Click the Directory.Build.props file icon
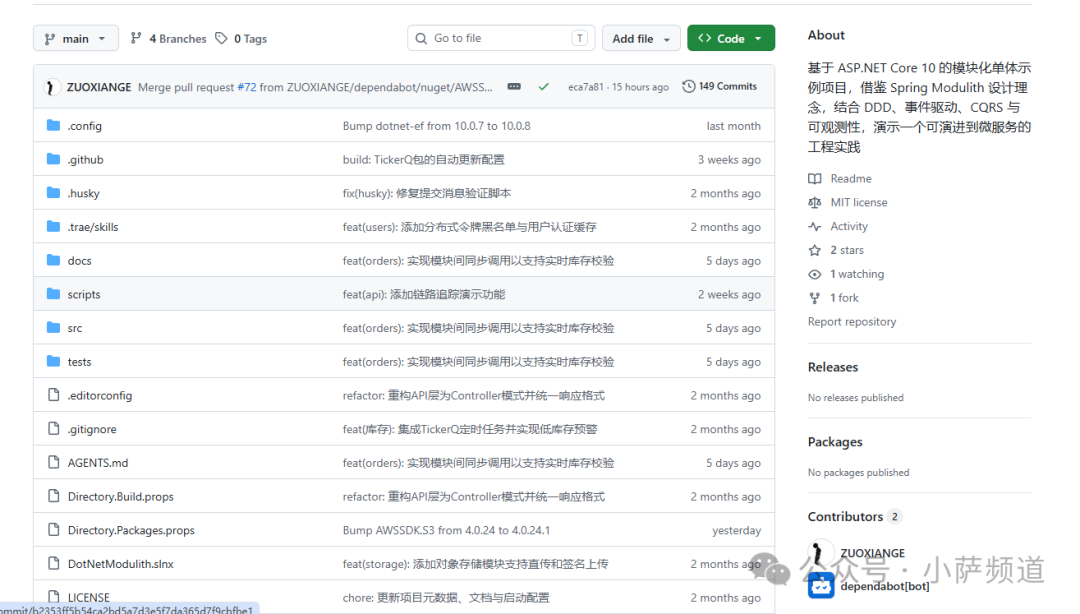This screenshot has height=614, width=1080. 53,496
